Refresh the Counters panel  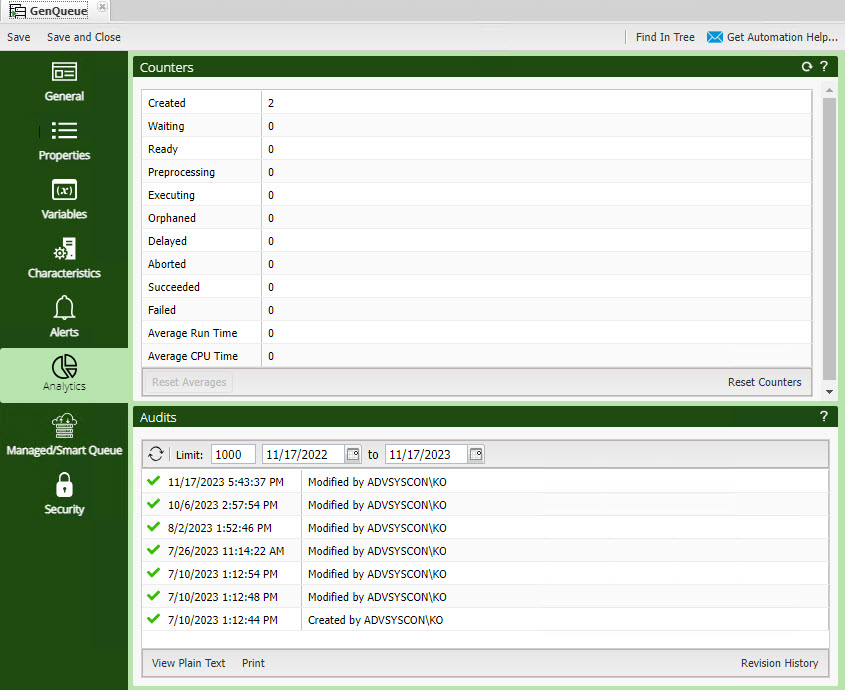pos(807,67)
